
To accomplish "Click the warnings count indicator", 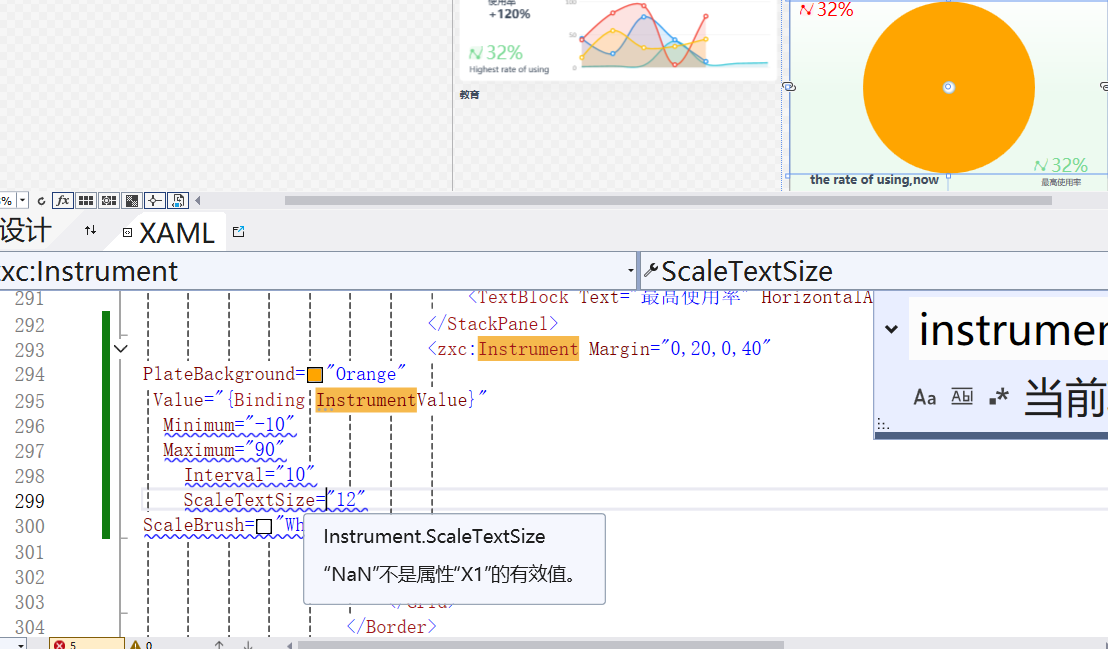I will coord(141,644).
